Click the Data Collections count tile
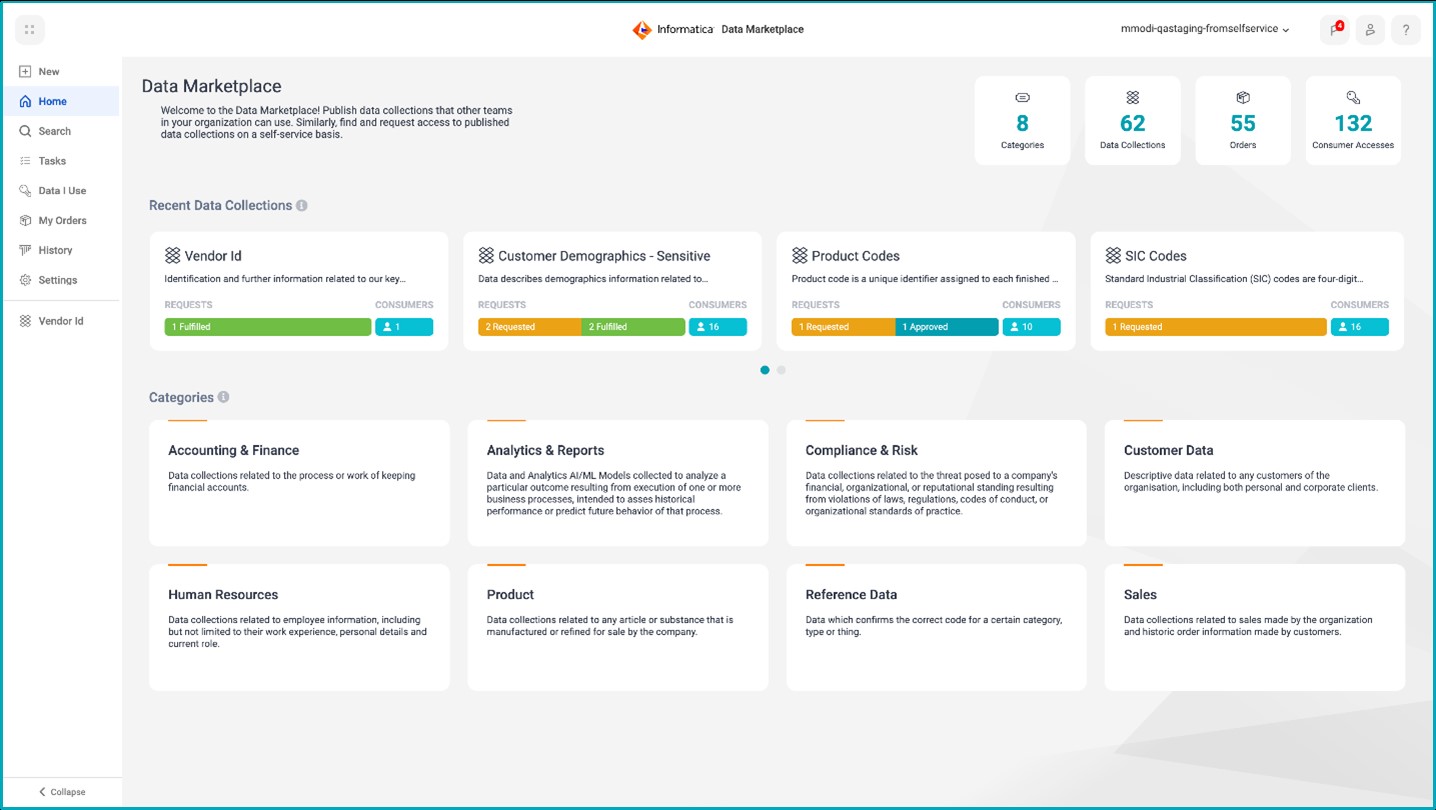 (1132, 121)
